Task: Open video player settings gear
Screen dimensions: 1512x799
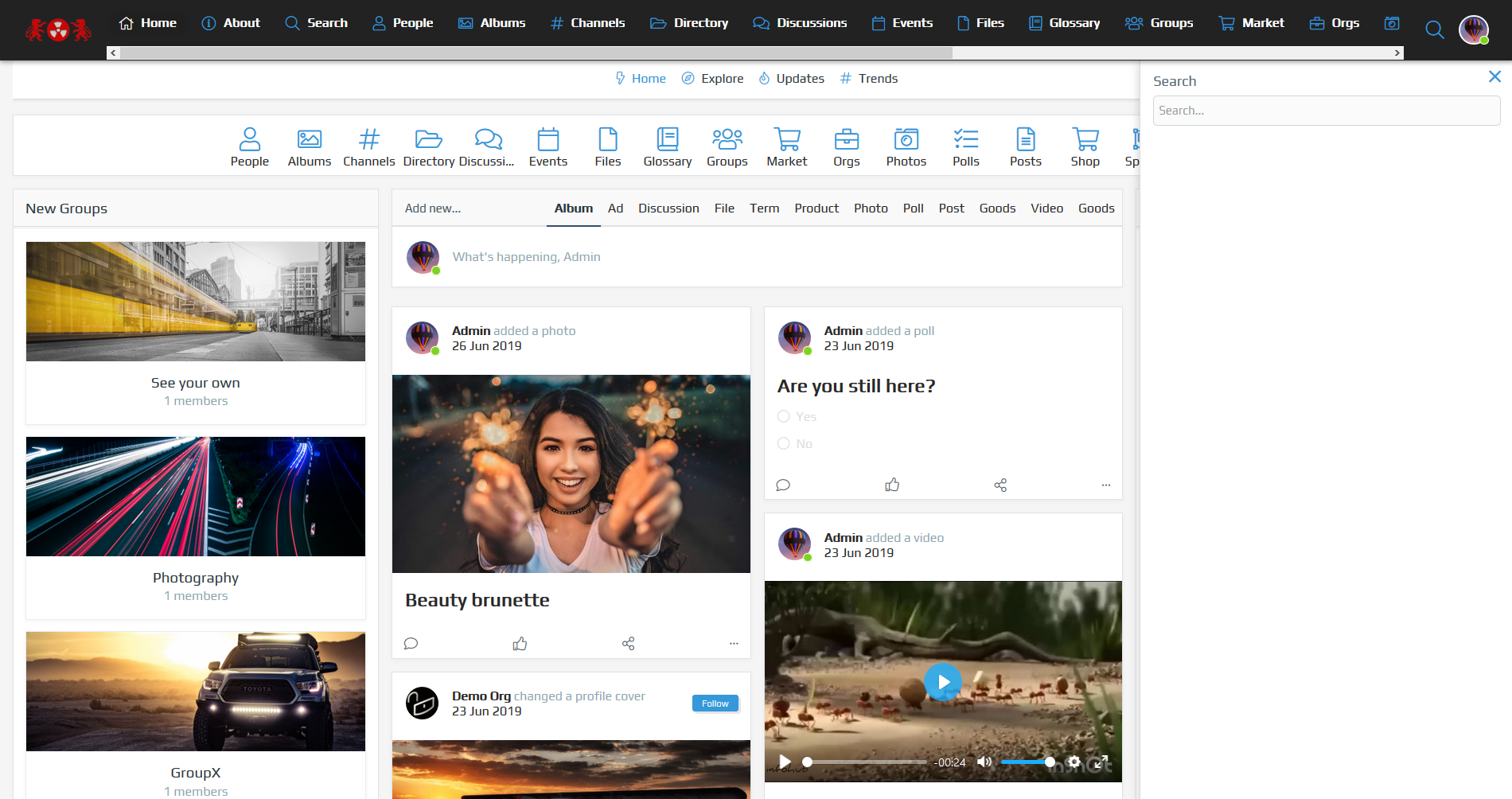Action: [x=1074, y=762]
